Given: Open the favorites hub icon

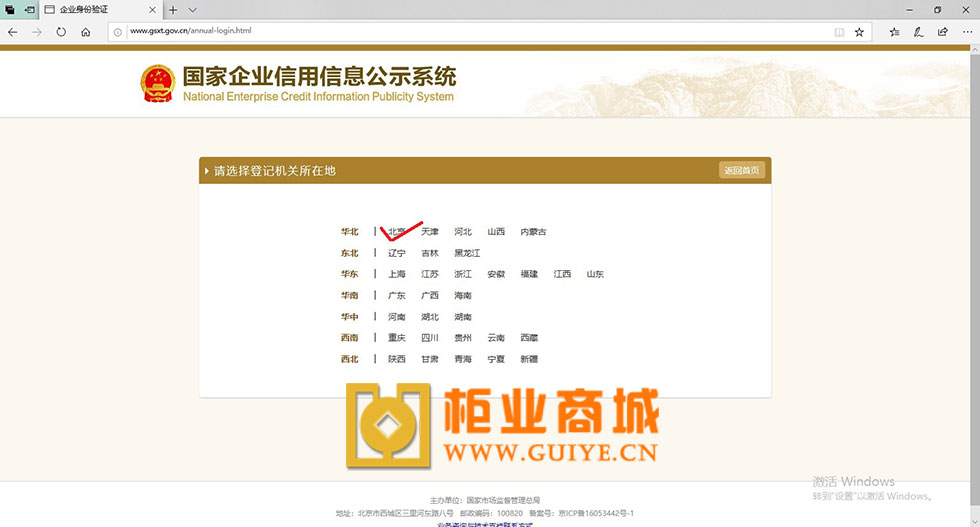Looking at the screenshot, I should [894, 32].
